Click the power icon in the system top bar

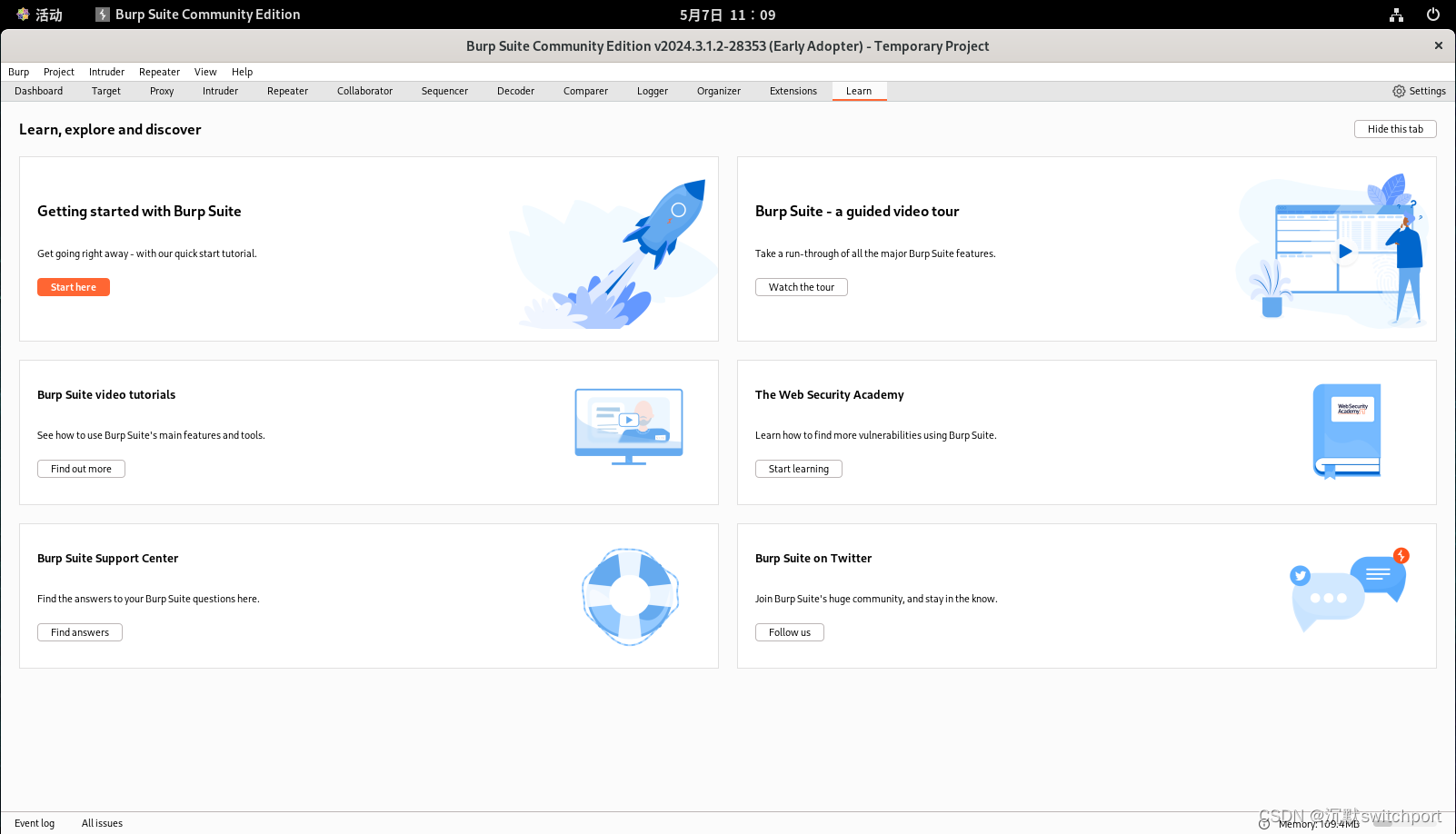[x=1433, y=15]
